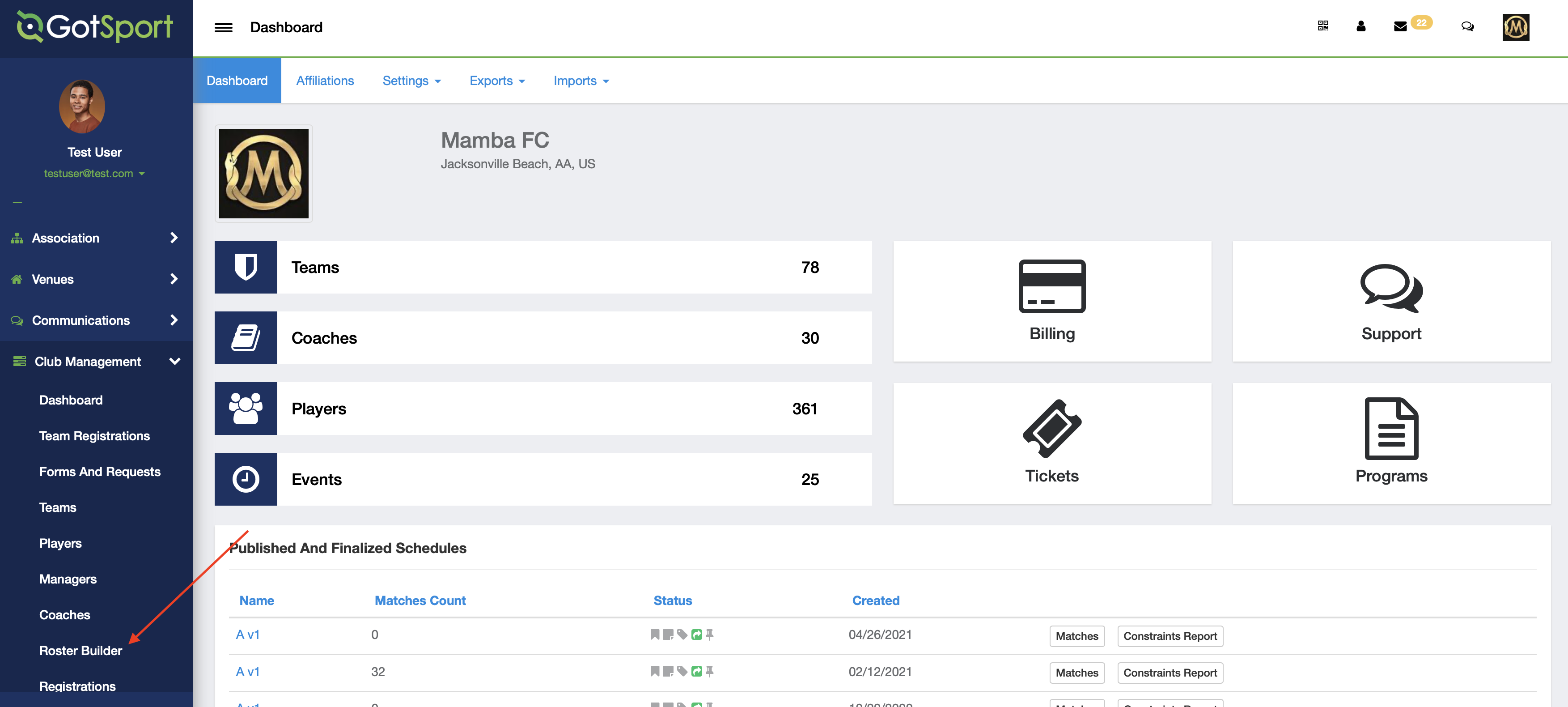The width and height of the screenshot is (1568, 707).
Task: Open Players in the sidebar submenu
Action: click(60, 544)
